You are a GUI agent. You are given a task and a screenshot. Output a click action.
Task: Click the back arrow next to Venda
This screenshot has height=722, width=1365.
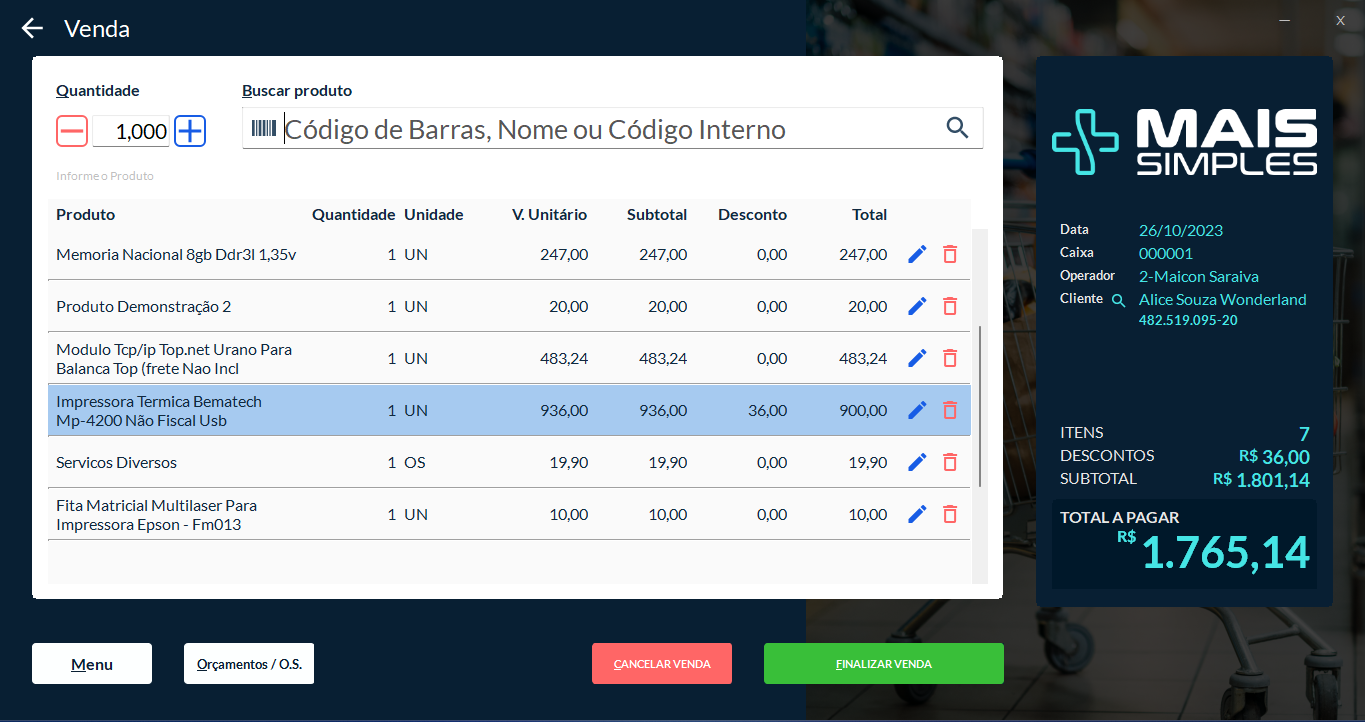click(33, 29)
